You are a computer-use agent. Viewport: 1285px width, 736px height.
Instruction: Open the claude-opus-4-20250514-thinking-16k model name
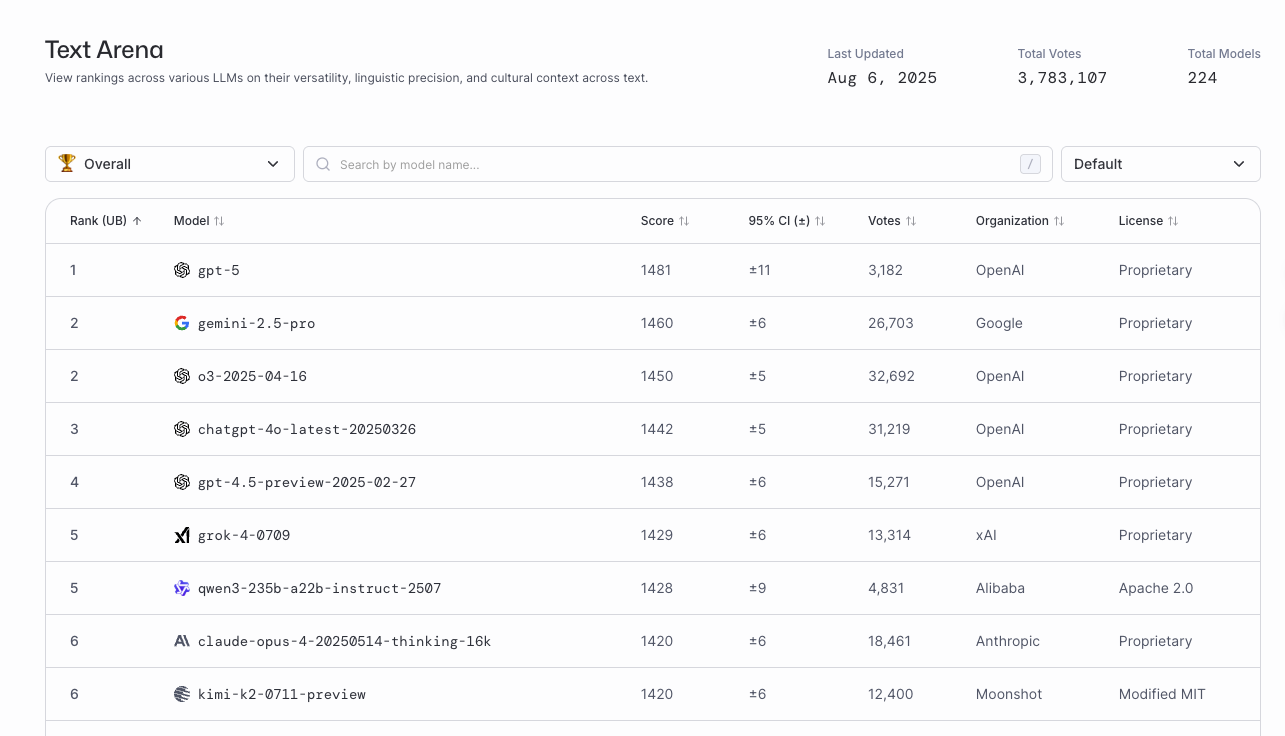pos(345,641)
